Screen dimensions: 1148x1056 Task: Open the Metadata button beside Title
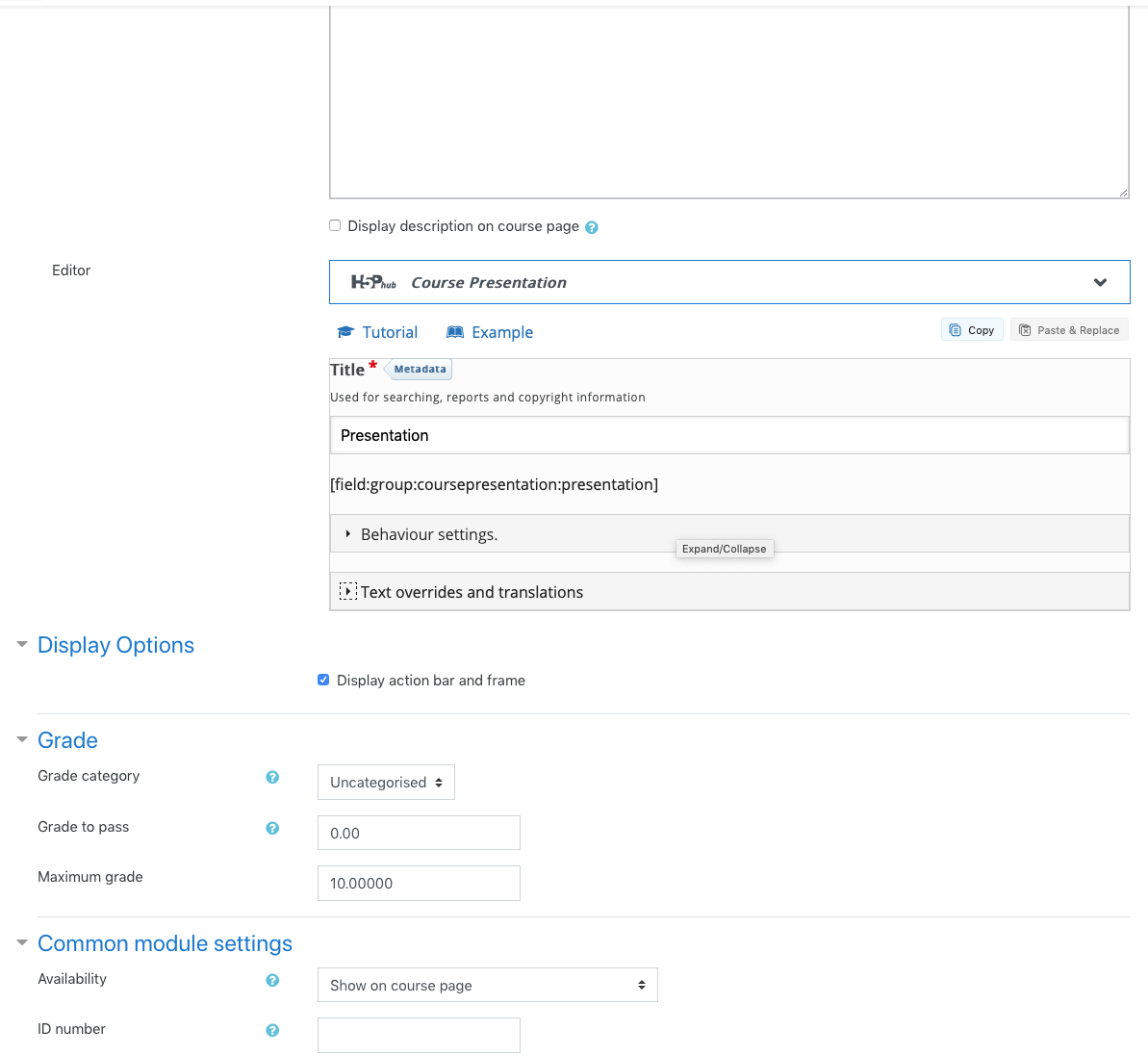tap(418, 369)
